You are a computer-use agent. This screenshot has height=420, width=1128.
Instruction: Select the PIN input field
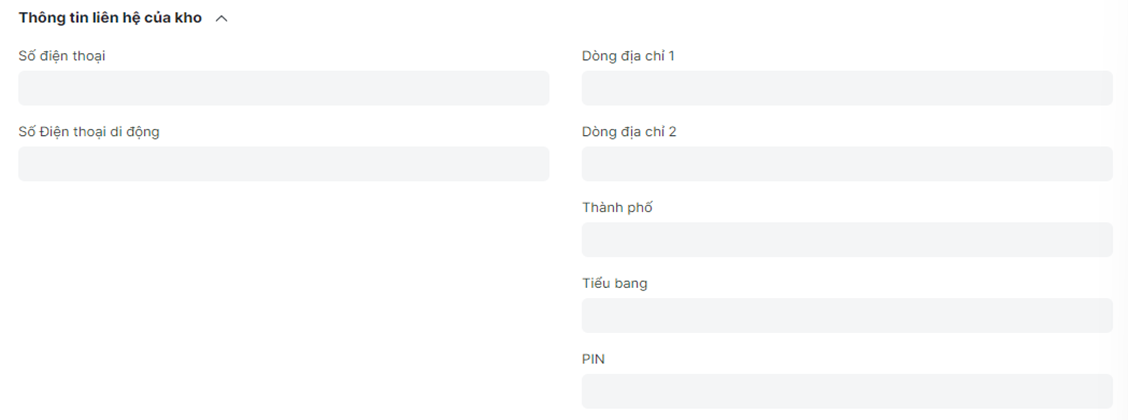[847, 391]
